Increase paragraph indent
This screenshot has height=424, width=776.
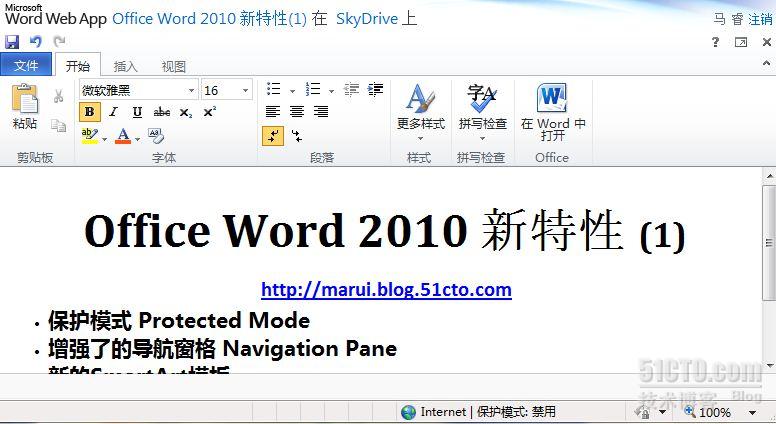pyautogui.click(x=375, y=89)
